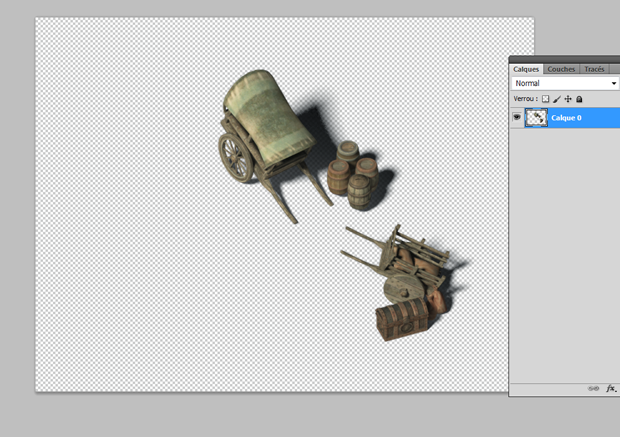Toggle lock position move icon

click(x=568, y=99)
